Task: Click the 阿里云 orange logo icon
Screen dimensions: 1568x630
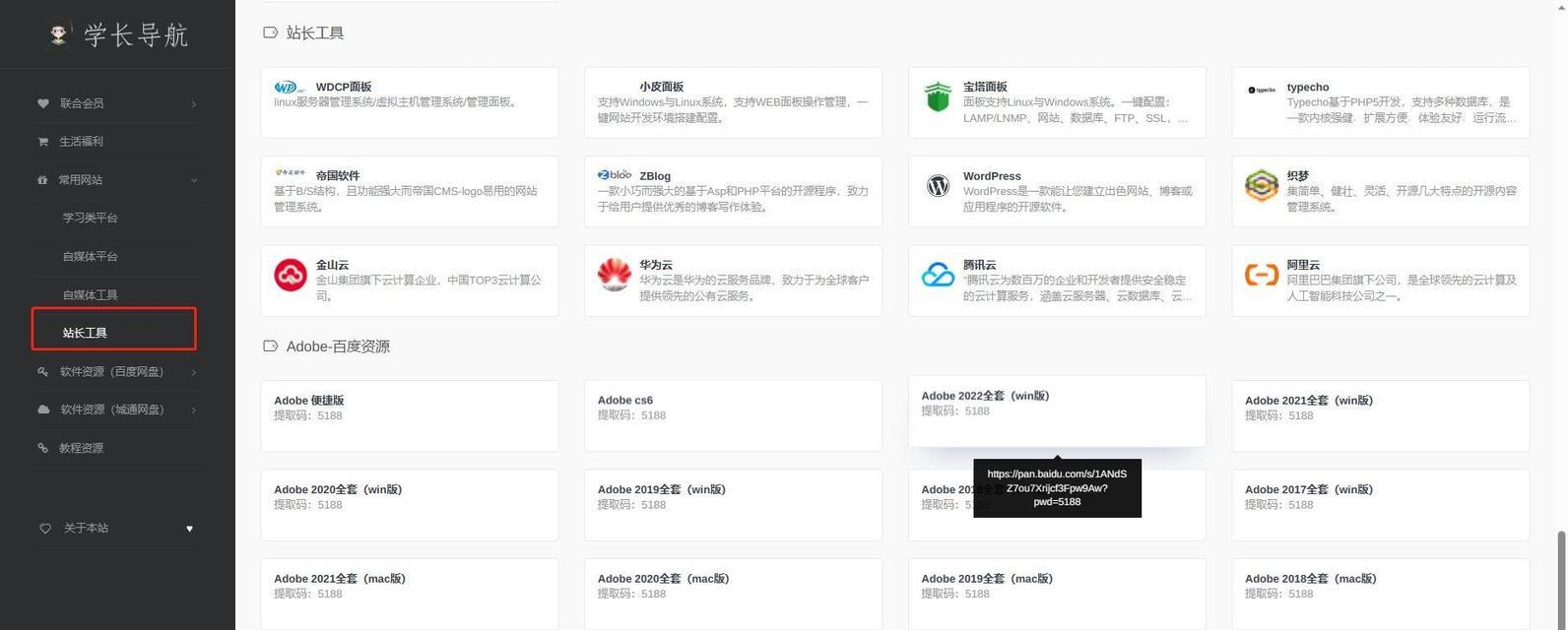Action: (x=1262, y=275)
